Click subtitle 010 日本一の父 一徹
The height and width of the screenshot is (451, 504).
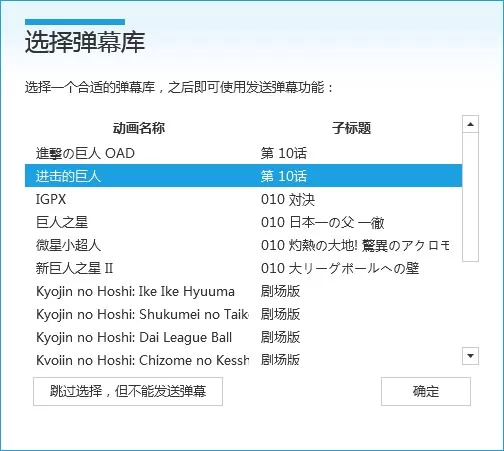(323, 222)
